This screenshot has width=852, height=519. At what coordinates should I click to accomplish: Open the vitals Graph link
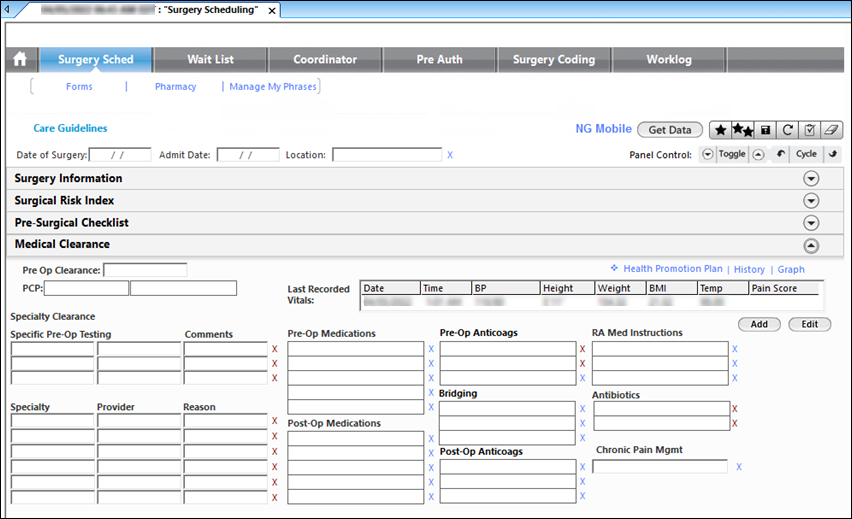[x=791, y=269]
